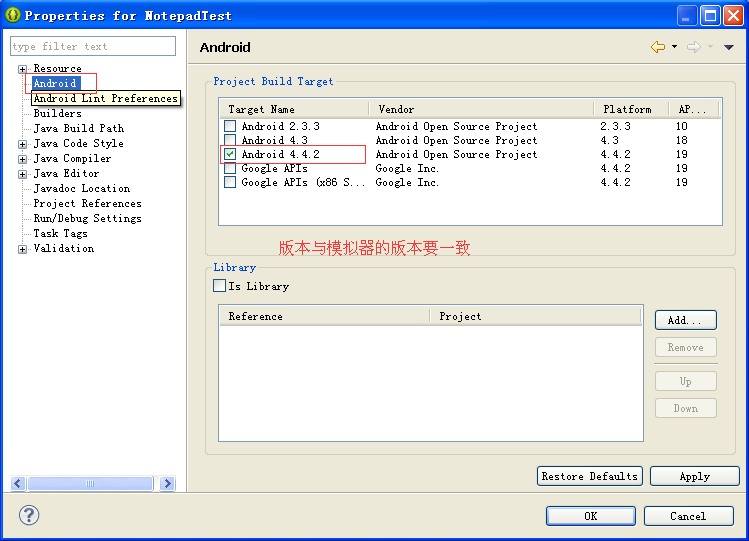Select Java Code Style in the tree
This screenshot has width=749, height=541.
[79, 143]
